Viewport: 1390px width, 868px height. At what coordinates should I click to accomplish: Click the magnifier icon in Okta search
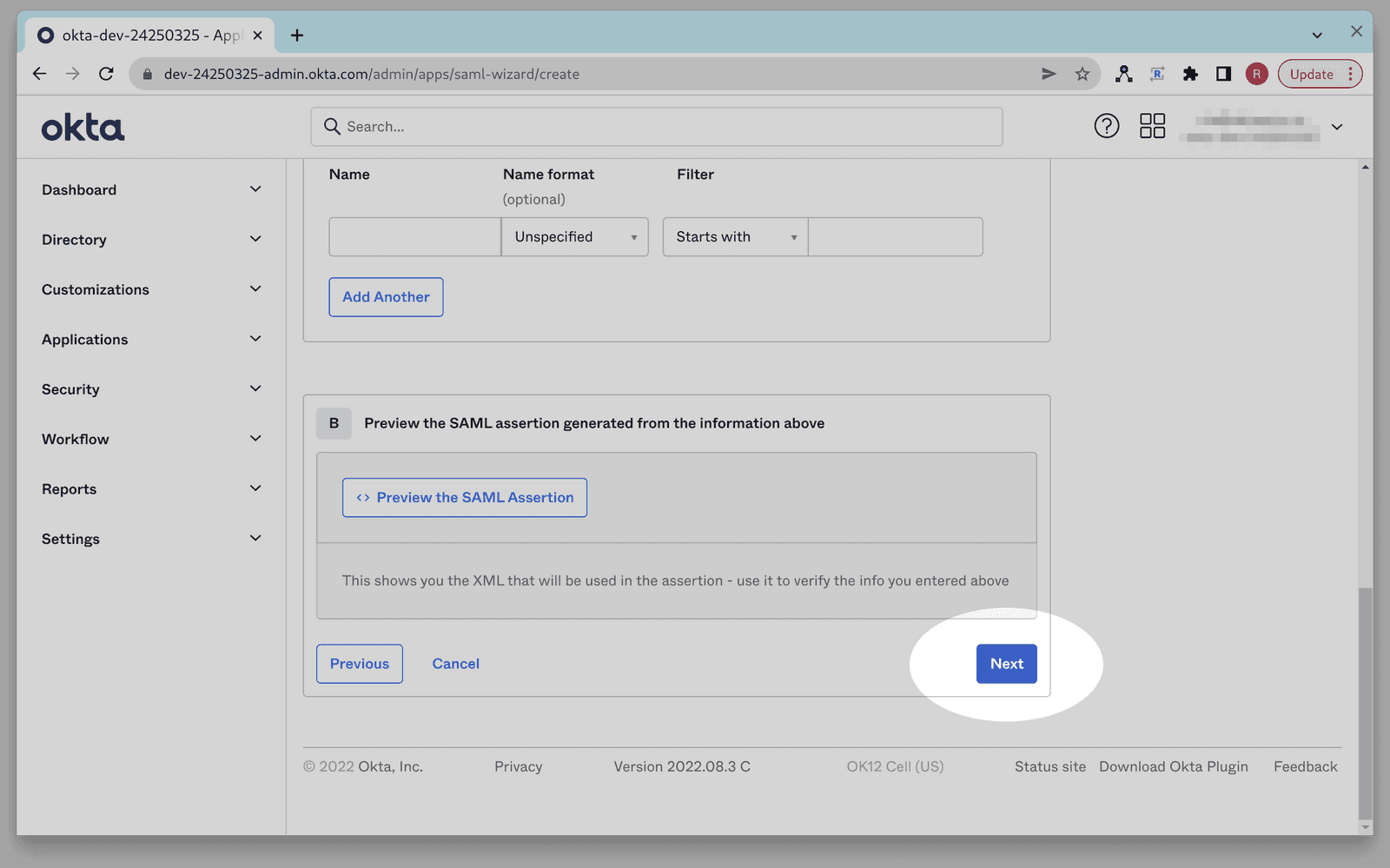tap(332, 126)
